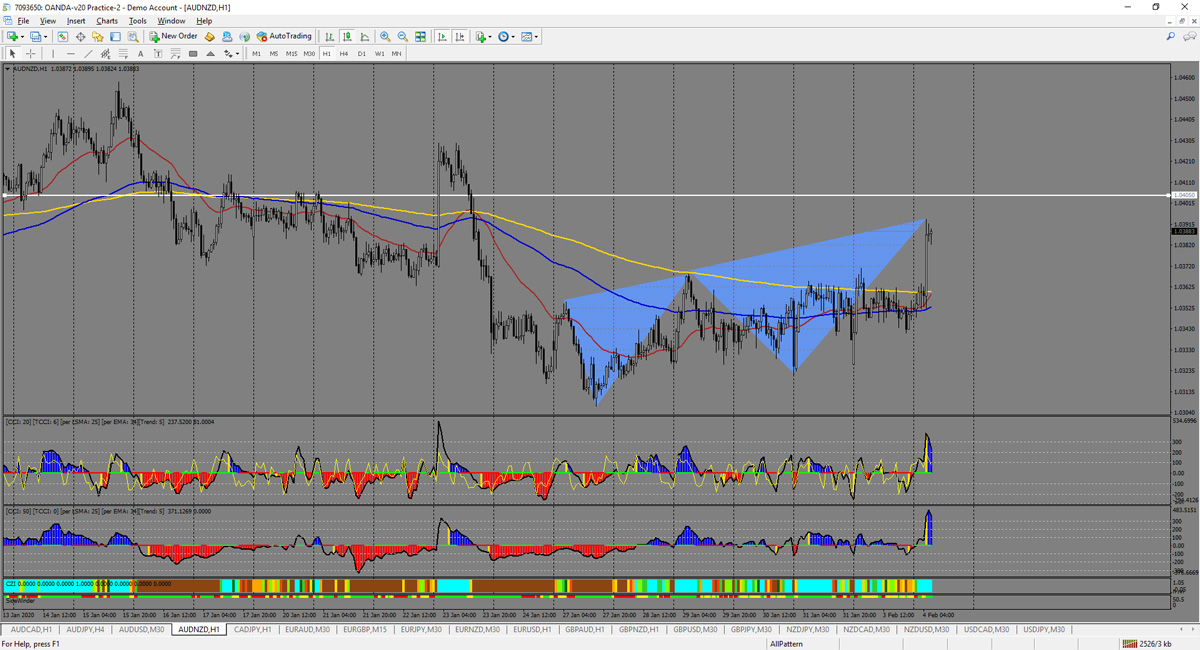Open the Charts menu
Viewport: 1200px width, 650px height.
click(107, 20)
